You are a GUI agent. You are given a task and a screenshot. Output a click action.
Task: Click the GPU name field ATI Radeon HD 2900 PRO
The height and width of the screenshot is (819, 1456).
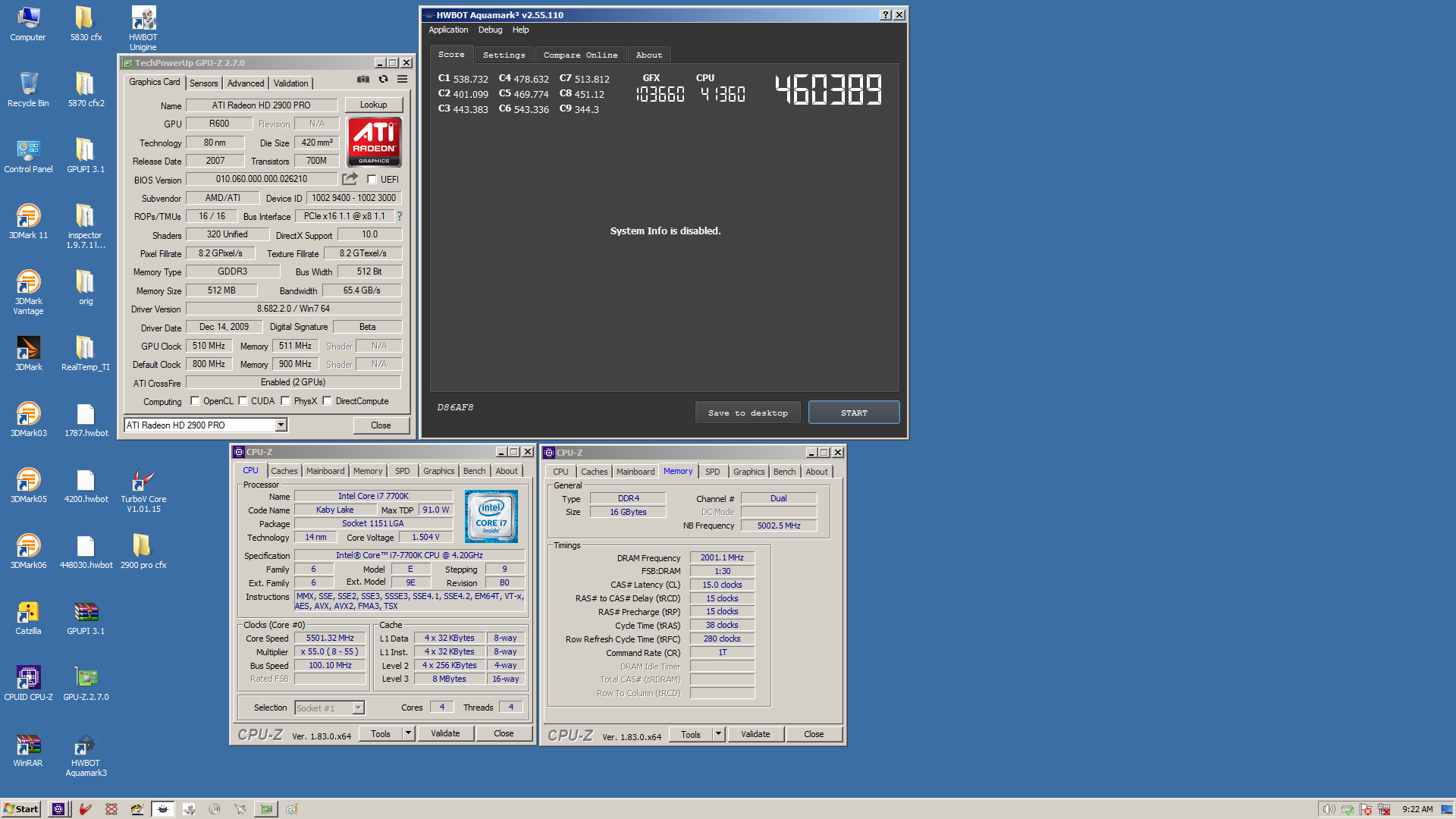[262, 105]
